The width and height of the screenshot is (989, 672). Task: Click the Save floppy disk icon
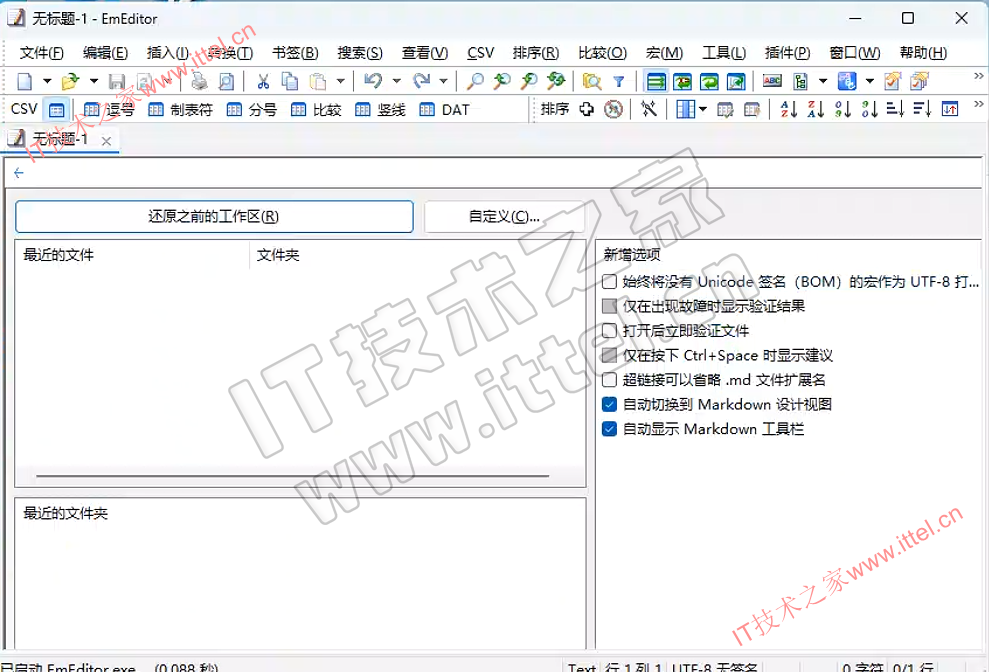[x=117, y=82]
